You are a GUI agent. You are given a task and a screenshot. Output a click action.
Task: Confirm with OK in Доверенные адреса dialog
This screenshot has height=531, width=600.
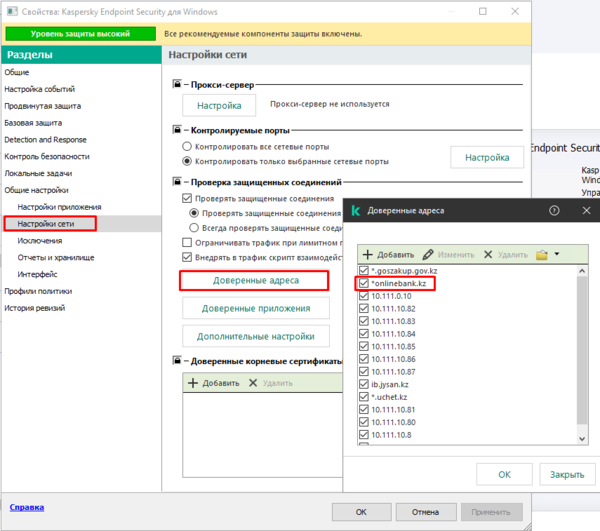504,474
